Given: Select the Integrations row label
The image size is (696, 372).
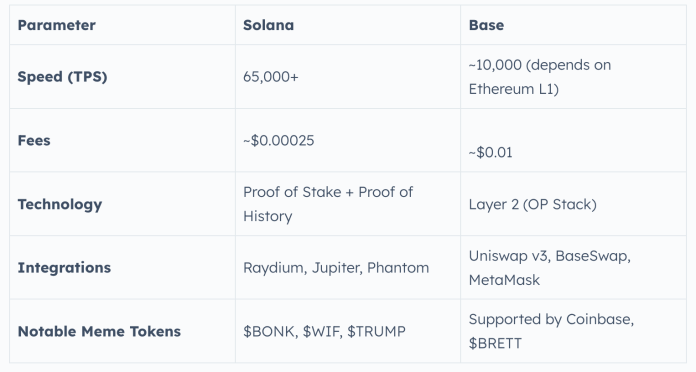Looking at the screenshot, I should 64,268.
